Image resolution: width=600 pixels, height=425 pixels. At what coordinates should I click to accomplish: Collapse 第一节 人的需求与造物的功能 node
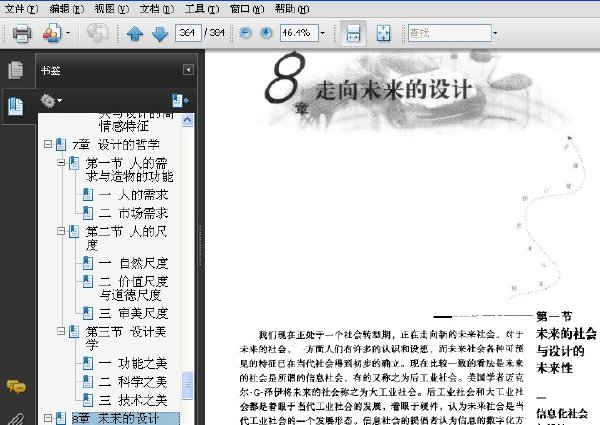pos(61,163)
